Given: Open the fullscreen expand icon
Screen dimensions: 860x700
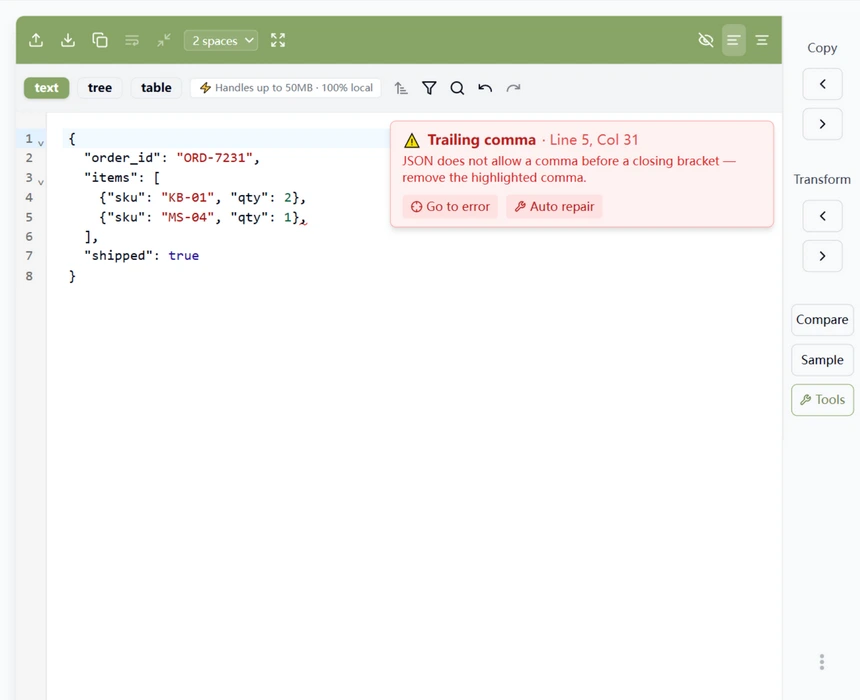Looking at the screenshot, I should point(278,40).
